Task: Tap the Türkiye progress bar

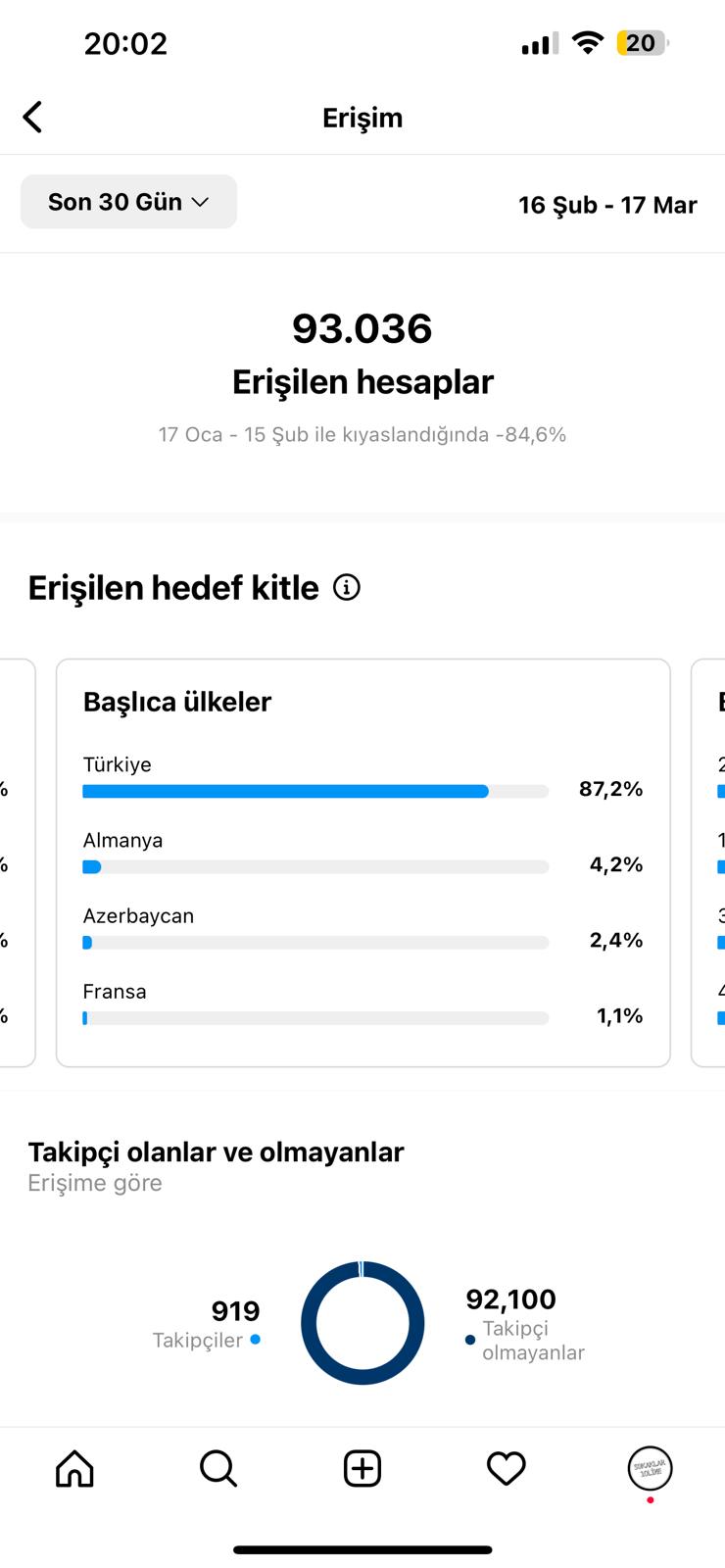Action: click(315, 791)
